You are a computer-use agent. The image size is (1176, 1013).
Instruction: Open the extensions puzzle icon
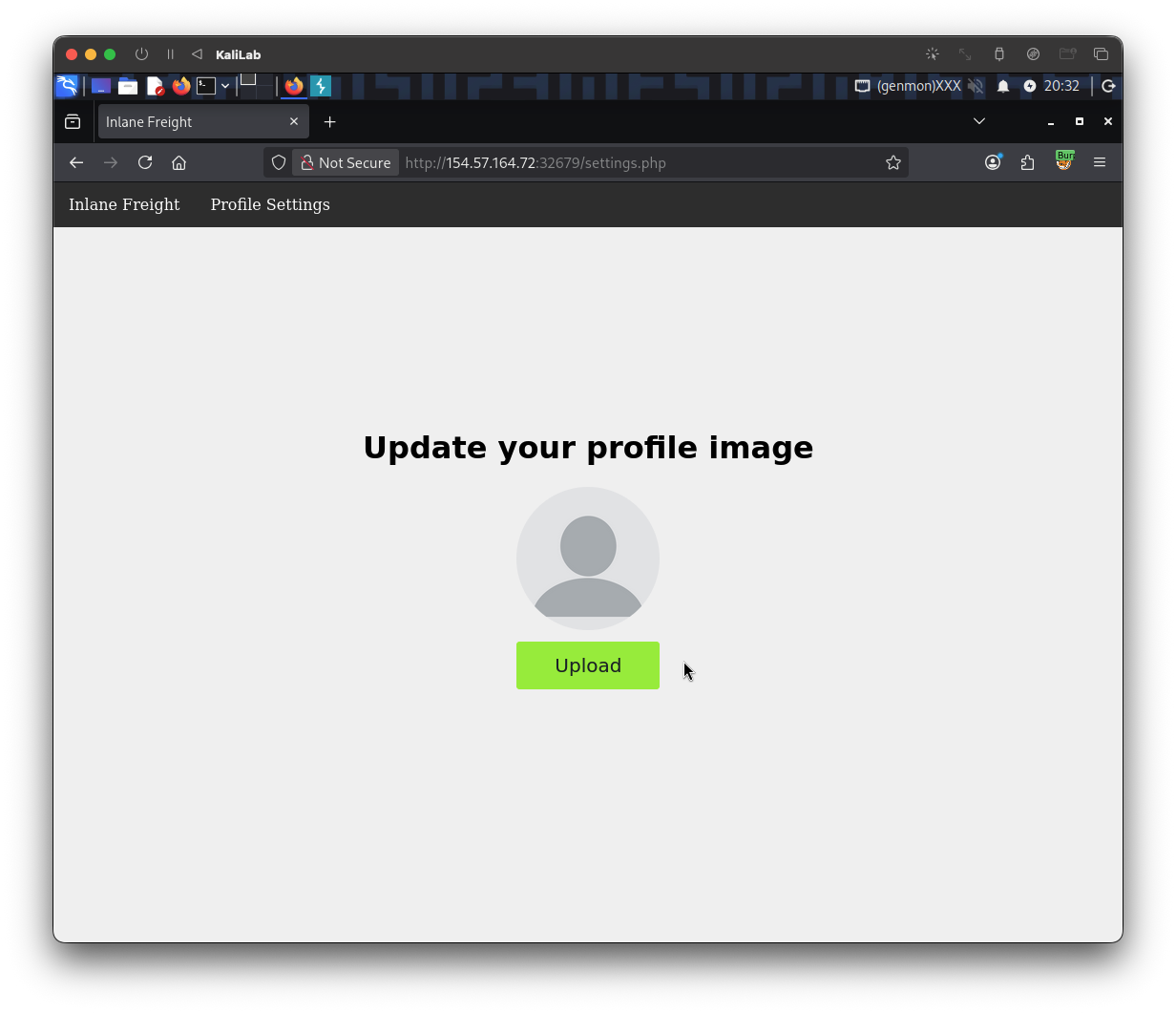coord(1028,162)
